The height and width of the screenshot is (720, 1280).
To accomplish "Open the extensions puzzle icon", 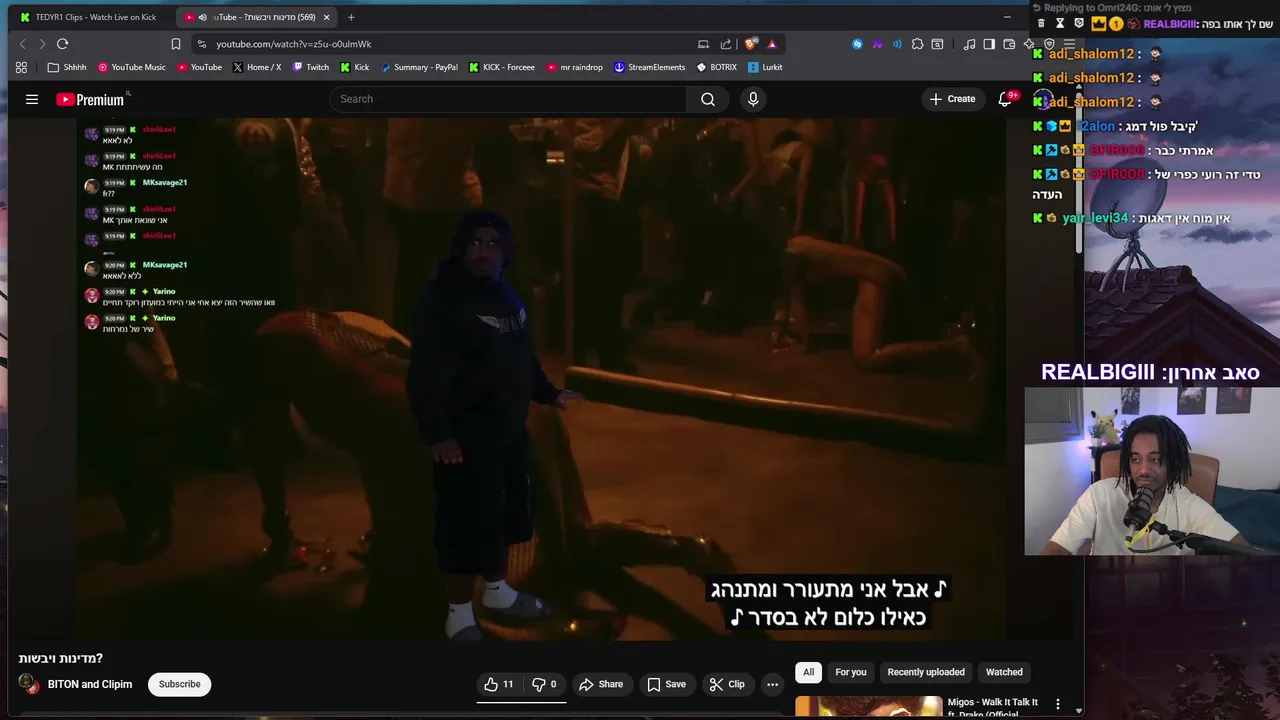I will (x=917, y=44).
